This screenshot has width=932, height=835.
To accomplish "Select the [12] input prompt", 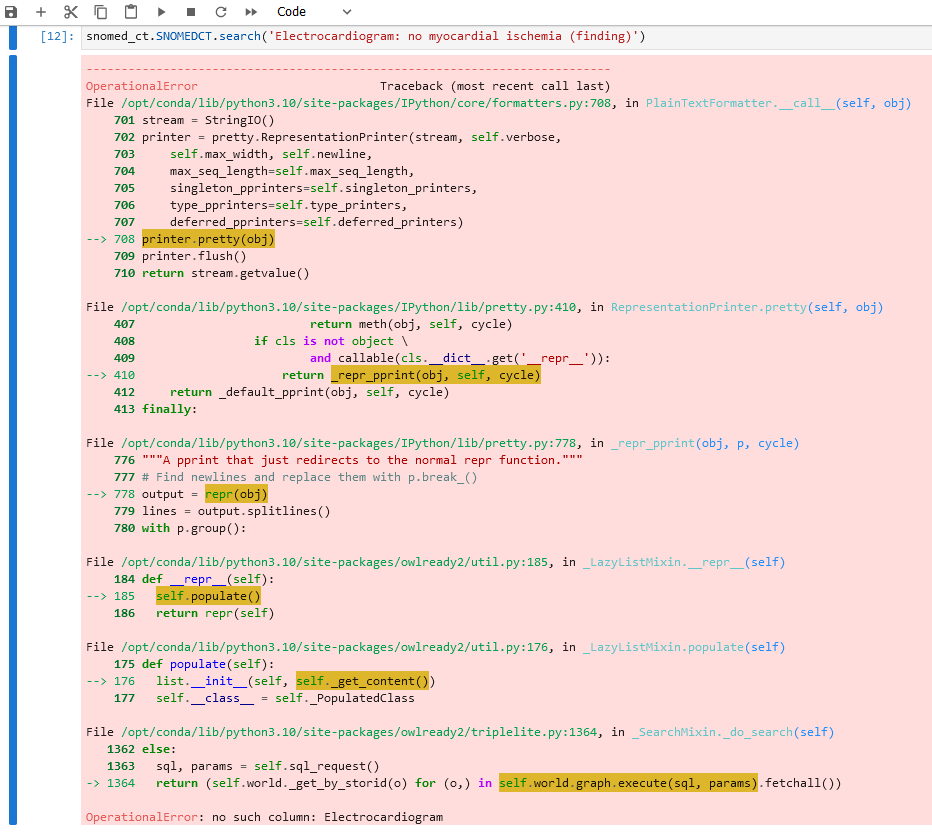I will point(56,37).
